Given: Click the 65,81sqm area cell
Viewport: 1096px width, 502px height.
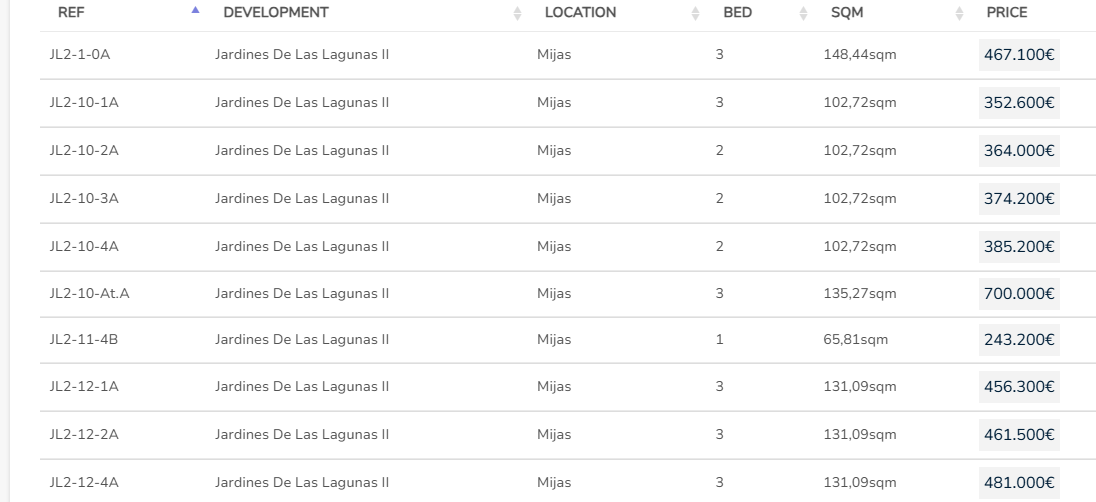Looking at the screenshot, I should click(855, 340).
